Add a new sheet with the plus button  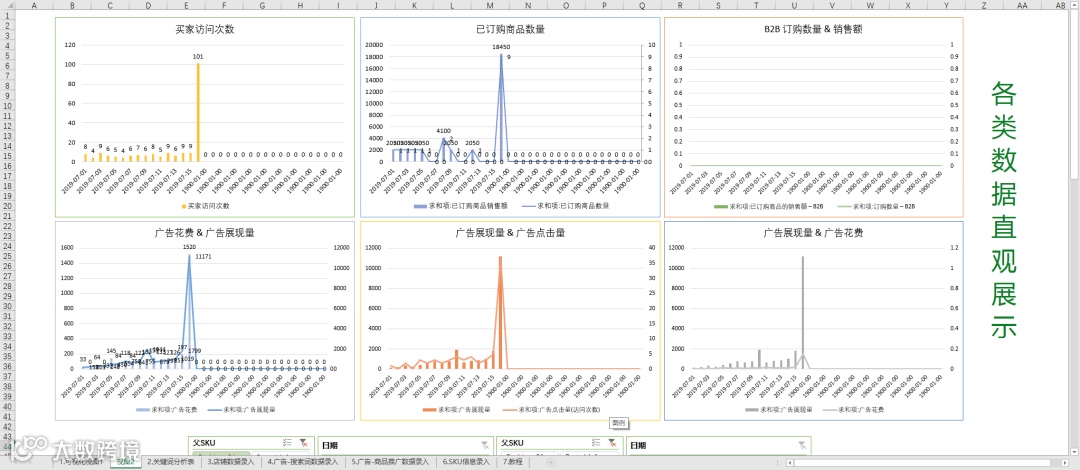pos(550,462)
